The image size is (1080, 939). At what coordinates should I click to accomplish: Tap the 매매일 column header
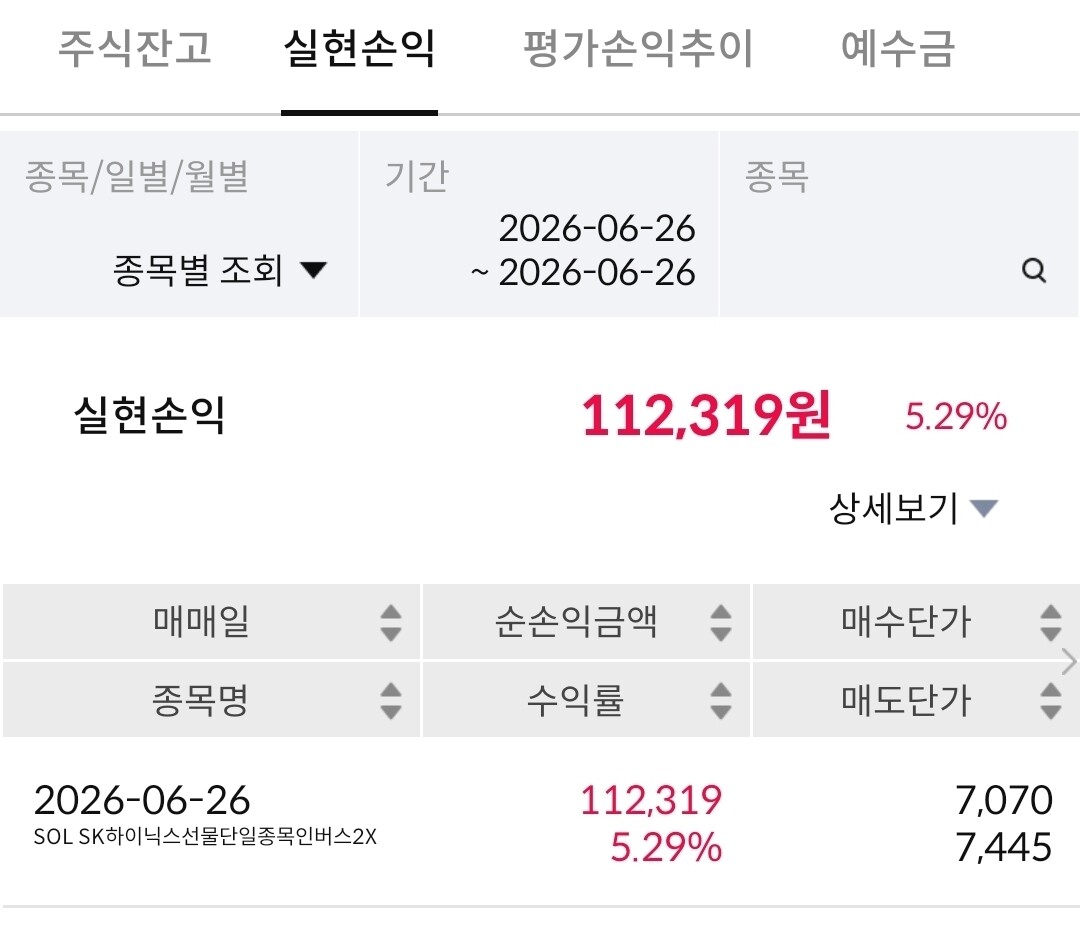click(211, 622)
